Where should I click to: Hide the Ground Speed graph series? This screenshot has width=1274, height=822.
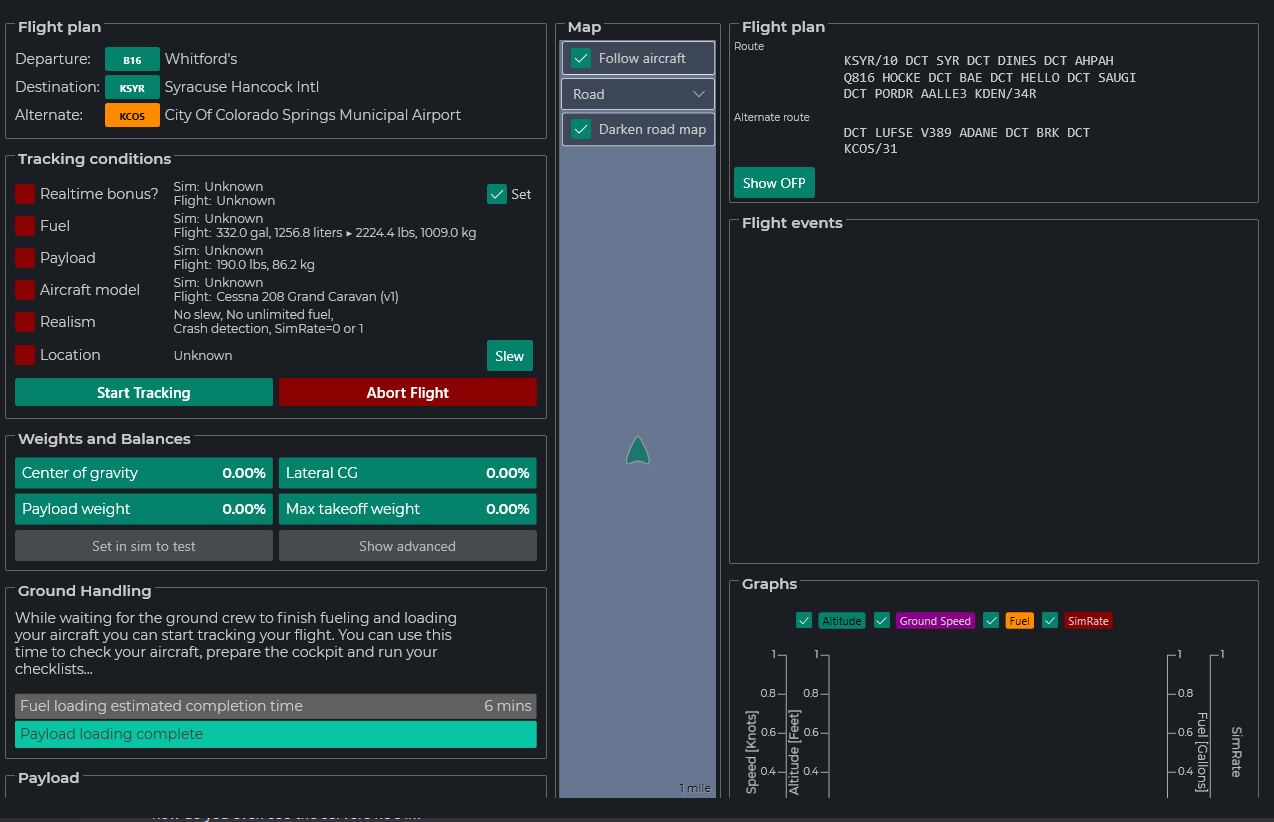click(882, 620)
